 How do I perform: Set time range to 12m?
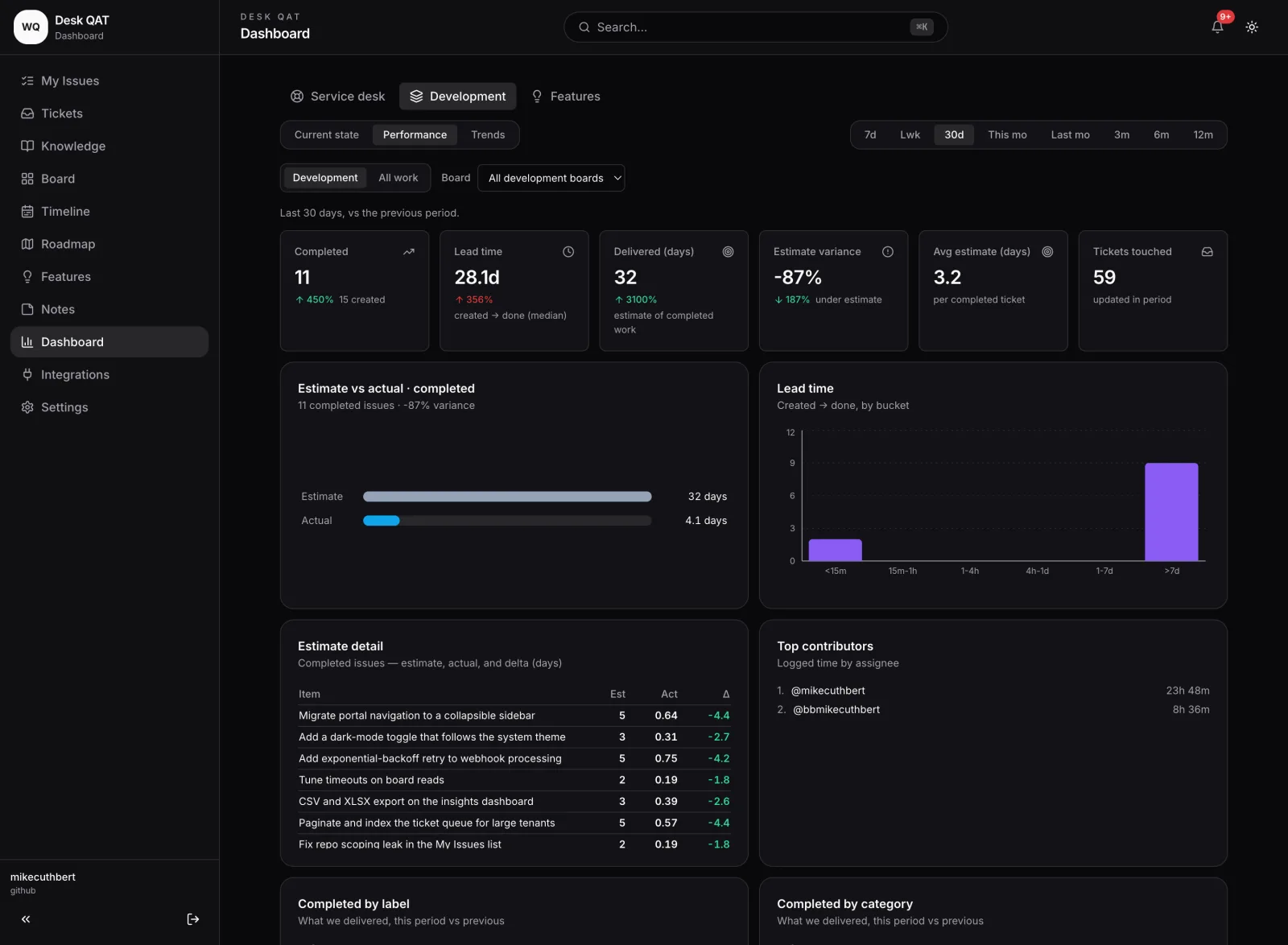tap(1203, 134)
